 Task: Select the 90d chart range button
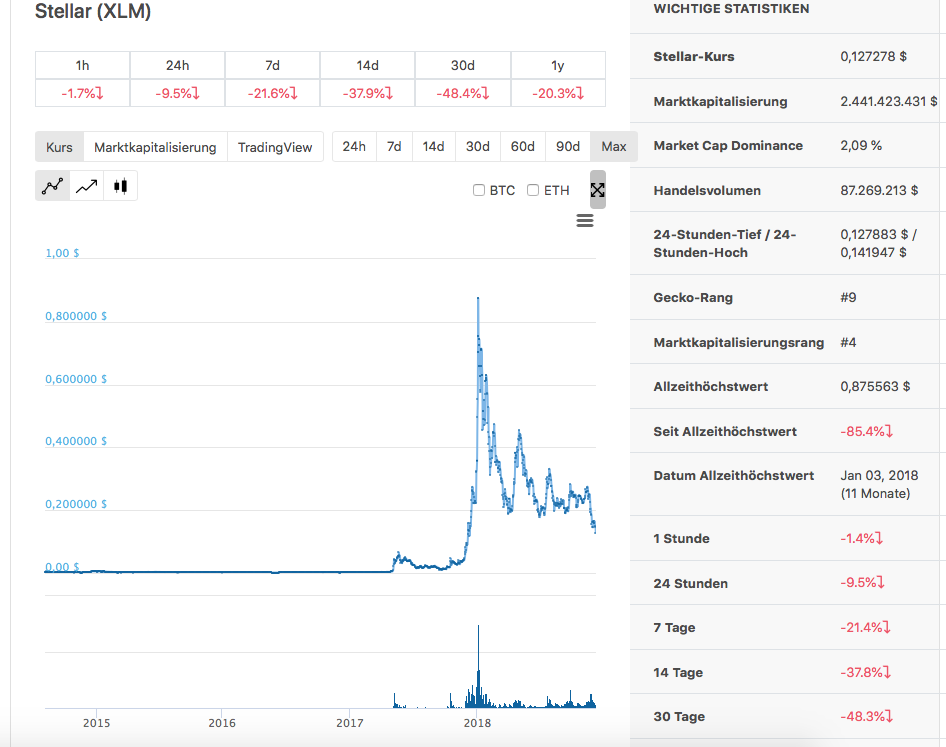(567, 146)
